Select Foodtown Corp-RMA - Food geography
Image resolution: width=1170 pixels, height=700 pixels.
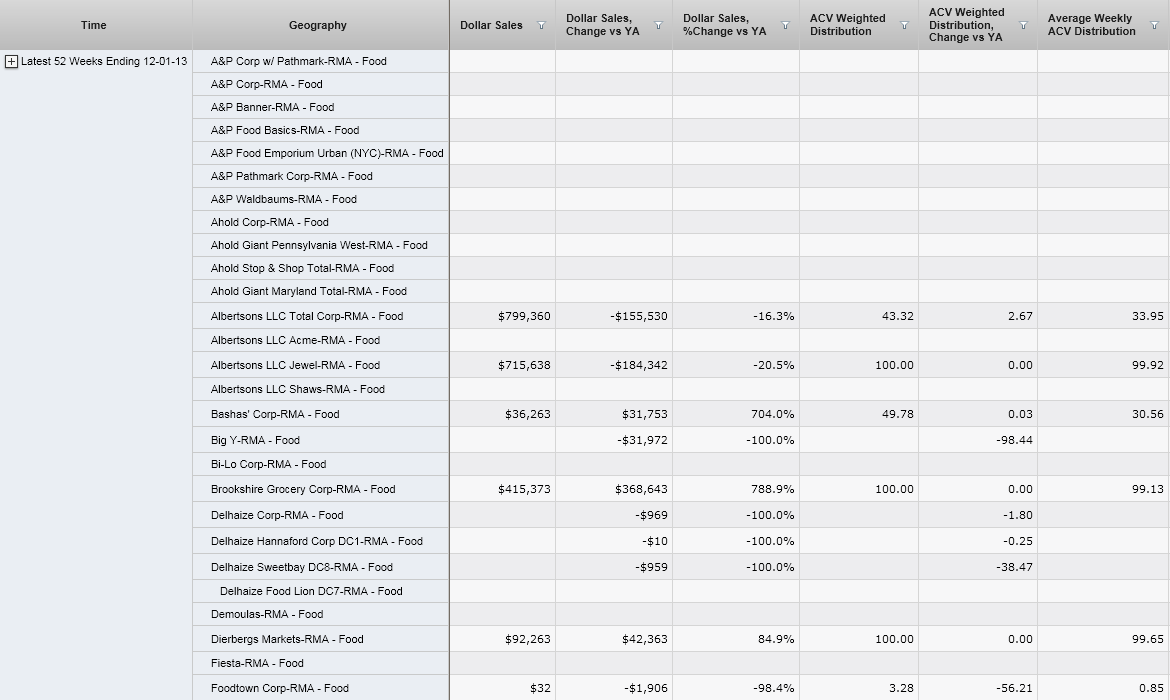pos(280,688)
